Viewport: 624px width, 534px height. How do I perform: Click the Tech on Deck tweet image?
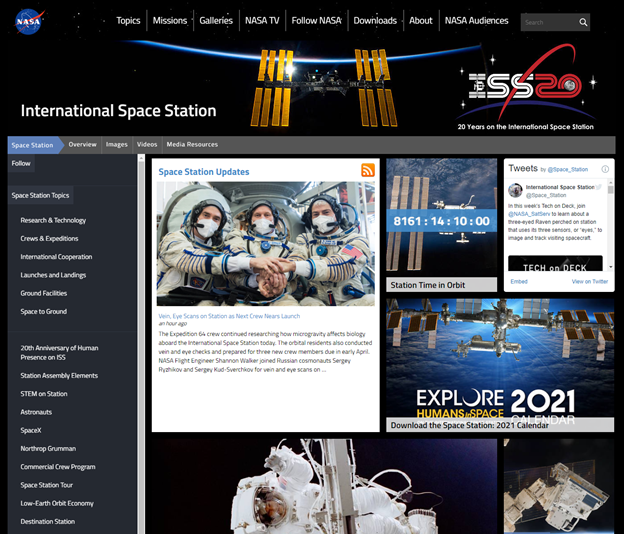[x=555, y=263]
